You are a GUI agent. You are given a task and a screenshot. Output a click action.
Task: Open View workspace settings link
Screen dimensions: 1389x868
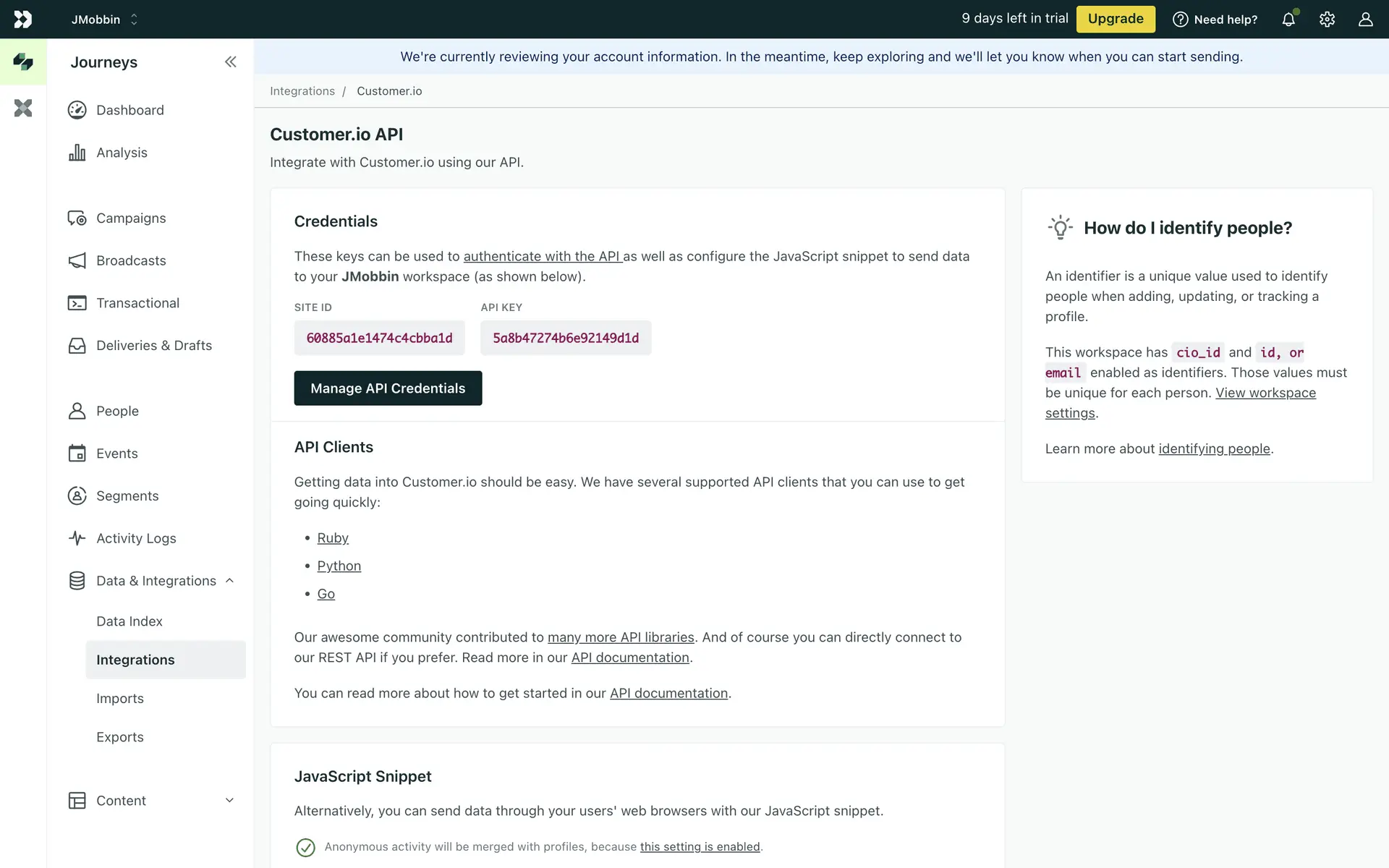tap(1265, 393)
